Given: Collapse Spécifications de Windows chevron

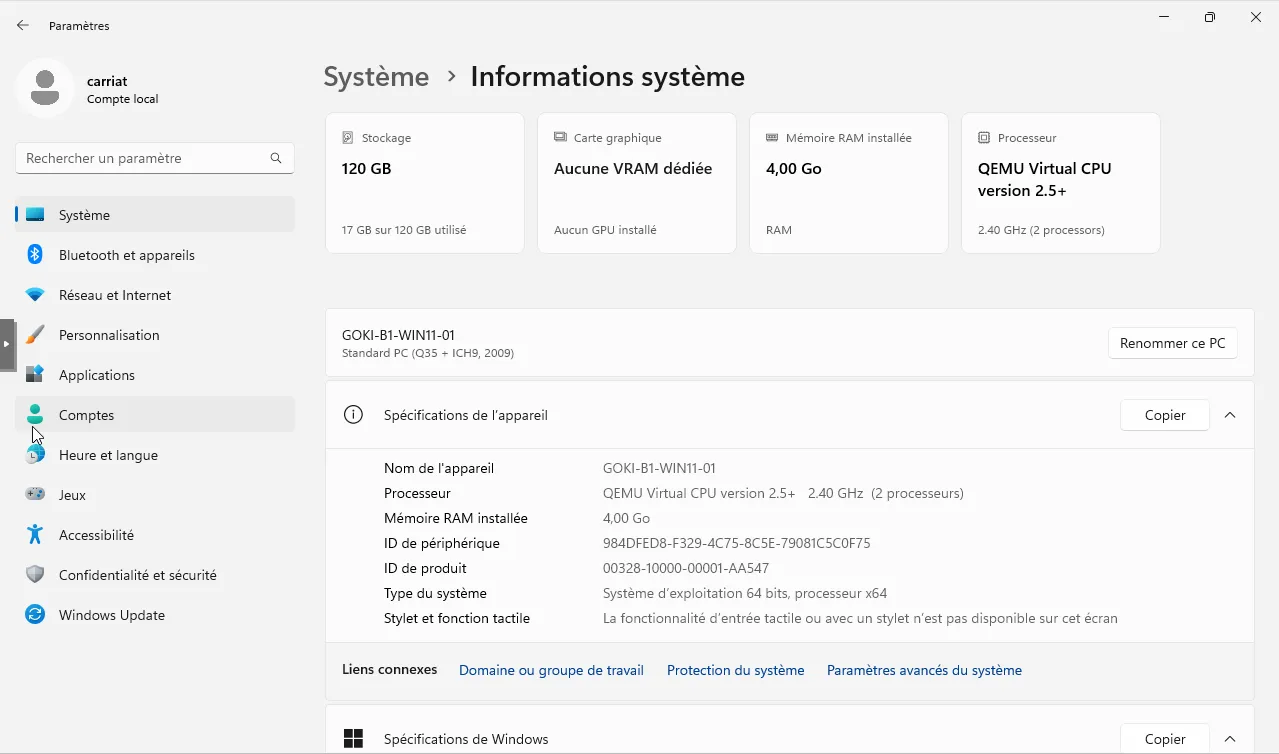Looking at the screenshot, I should (1230, 739).
